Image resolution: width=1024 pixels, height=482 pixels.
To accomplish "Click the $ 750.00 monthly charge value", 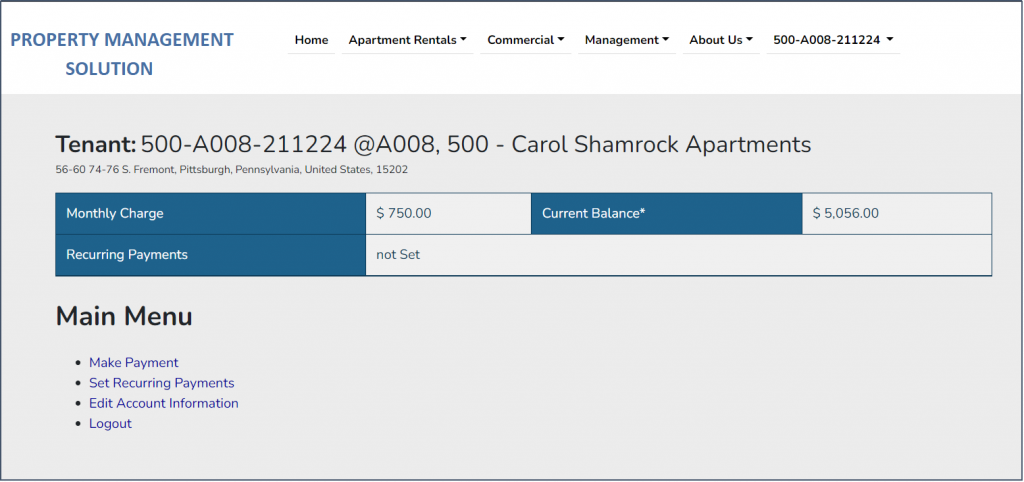I will (x=404, y=213).
